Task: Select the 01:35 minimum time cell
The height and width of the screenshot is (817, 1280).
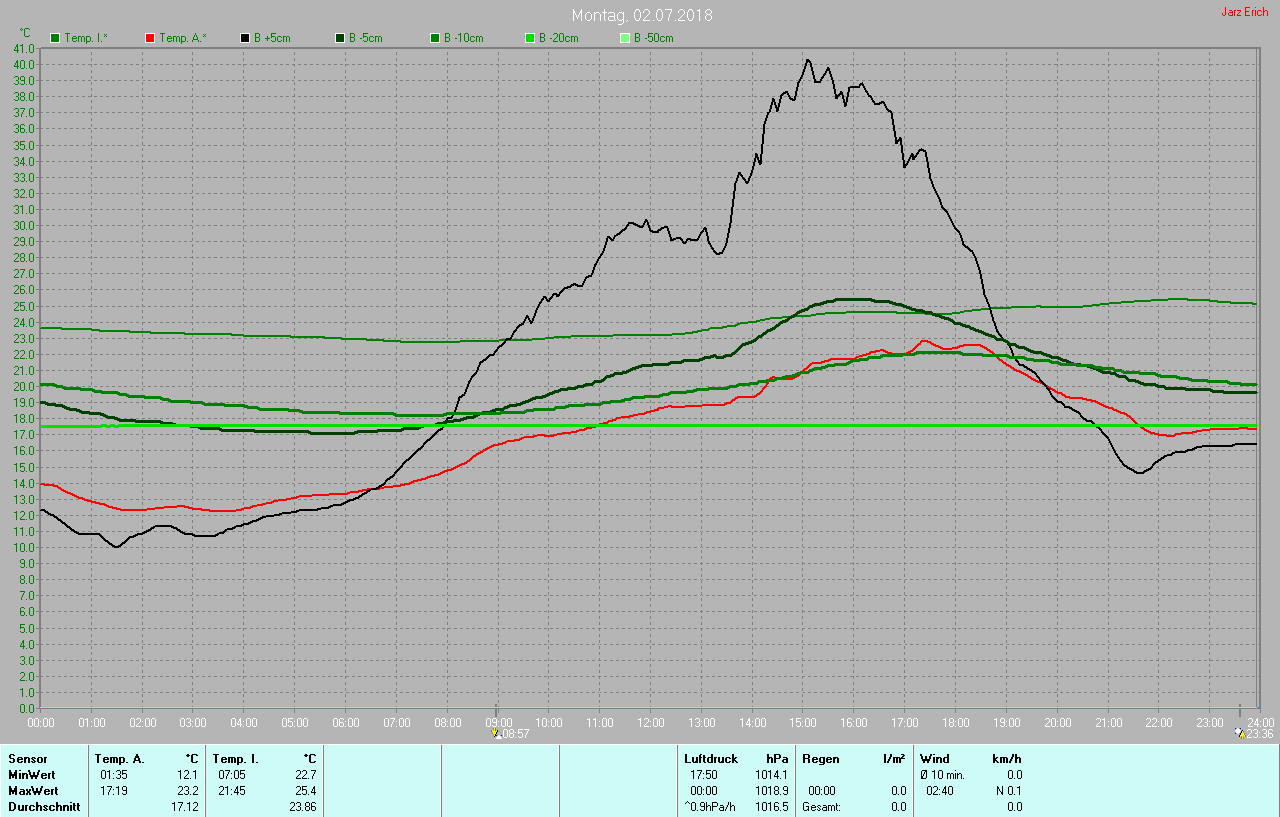Action: (x=113, y=775)
